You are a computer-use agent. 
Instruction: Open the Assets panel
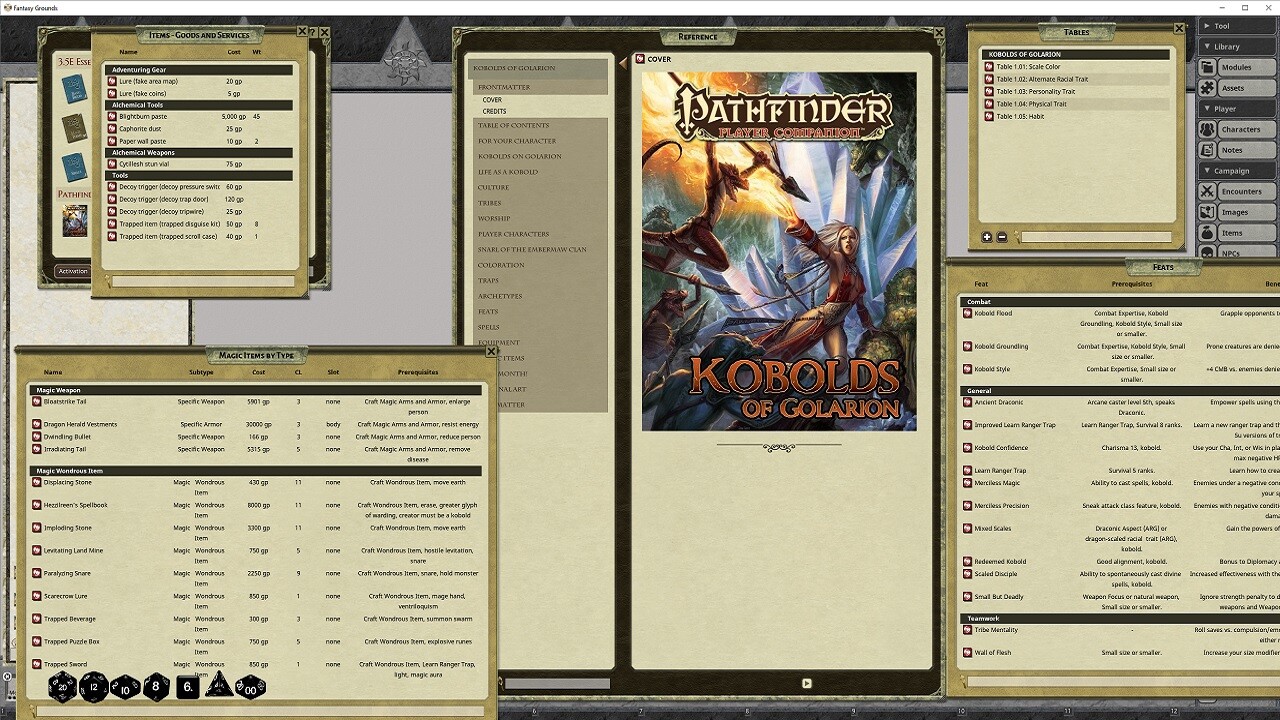[x=1236, y=87]
